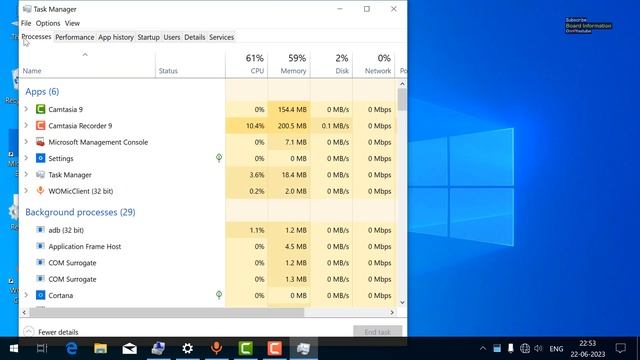Image resolution: width=640 pixels, height=360 pixels.
Task: Click the green leaf status icon for Settings
Action: pos(219,158)
